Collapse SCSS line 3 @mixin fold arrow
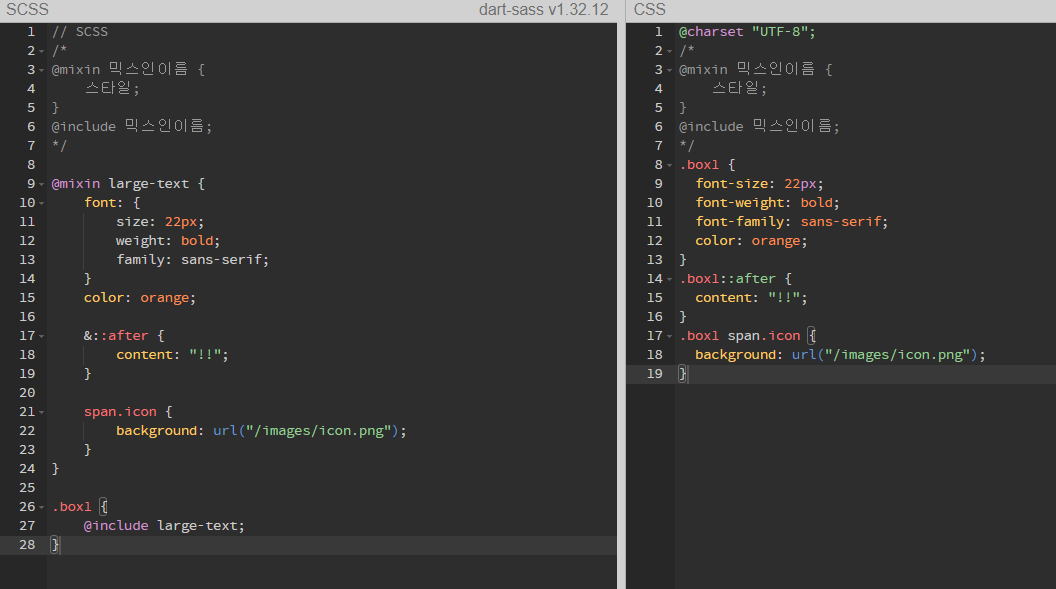 (42, 70)
